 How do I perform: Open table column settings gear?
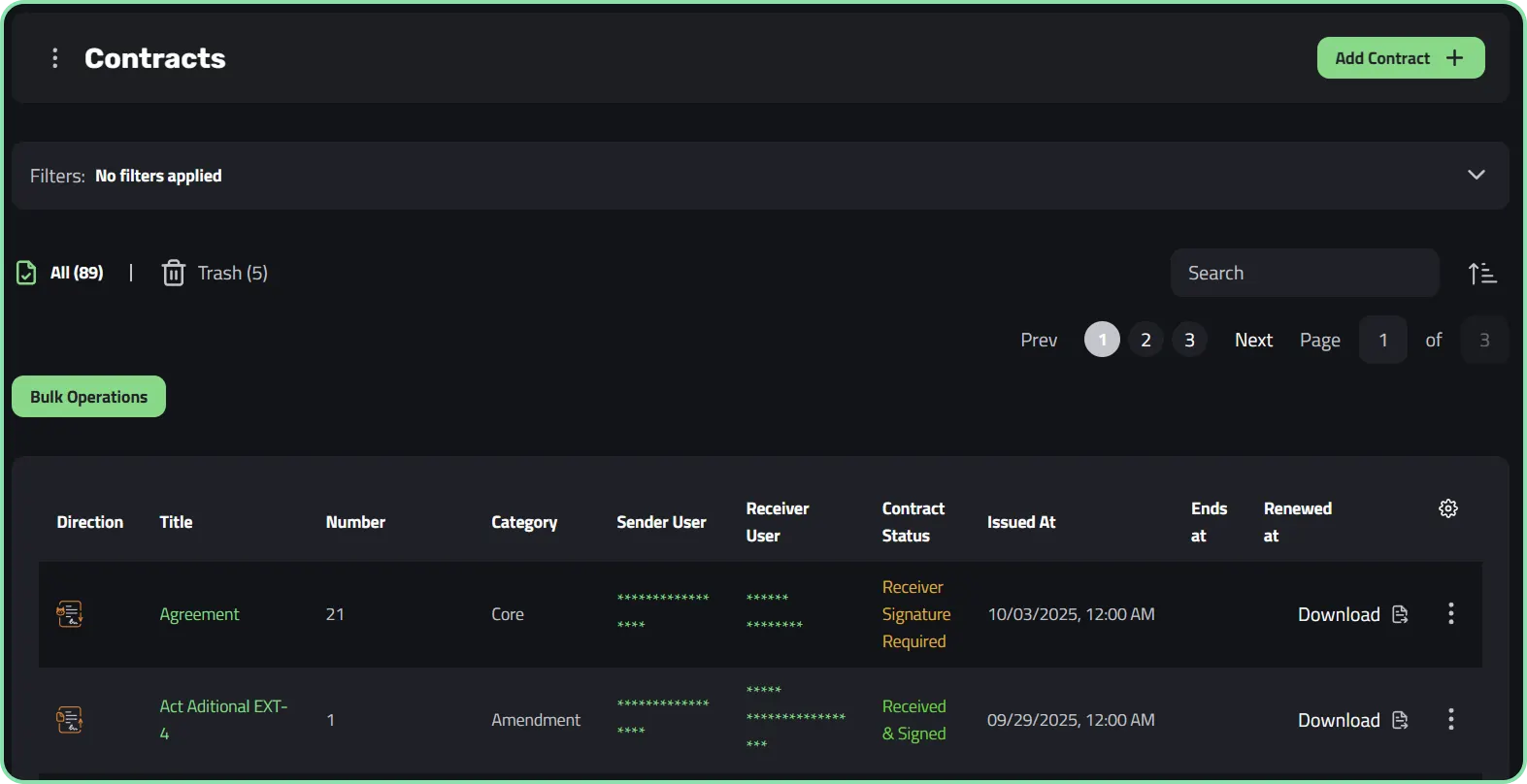1448,508
